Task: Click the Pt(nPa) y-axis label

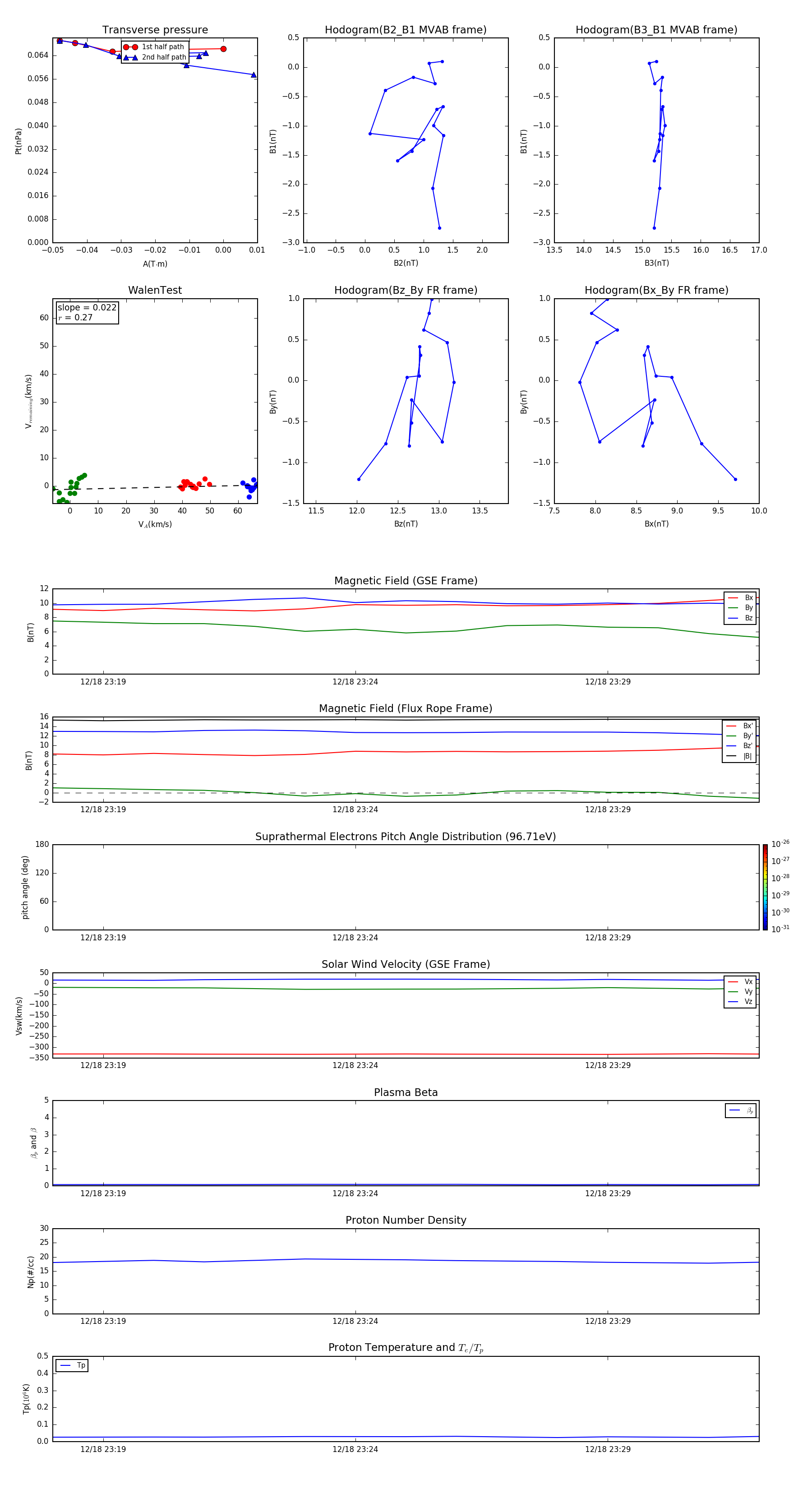Action: [x=18, y=141]
